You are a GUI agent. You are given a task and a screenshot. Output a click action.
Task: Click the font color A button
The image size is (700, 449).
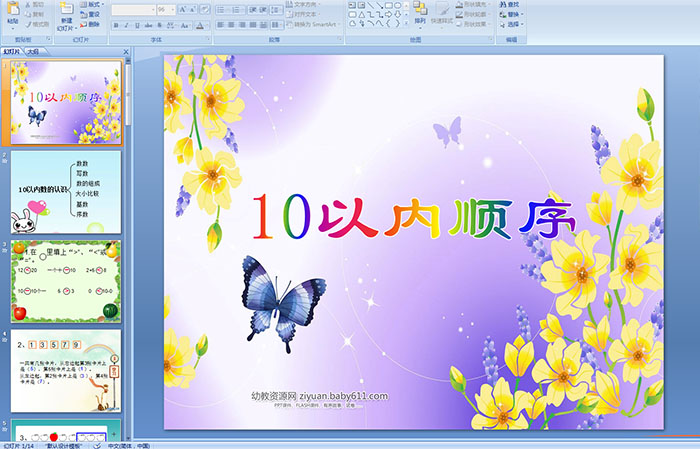click(x=200, y=25)
